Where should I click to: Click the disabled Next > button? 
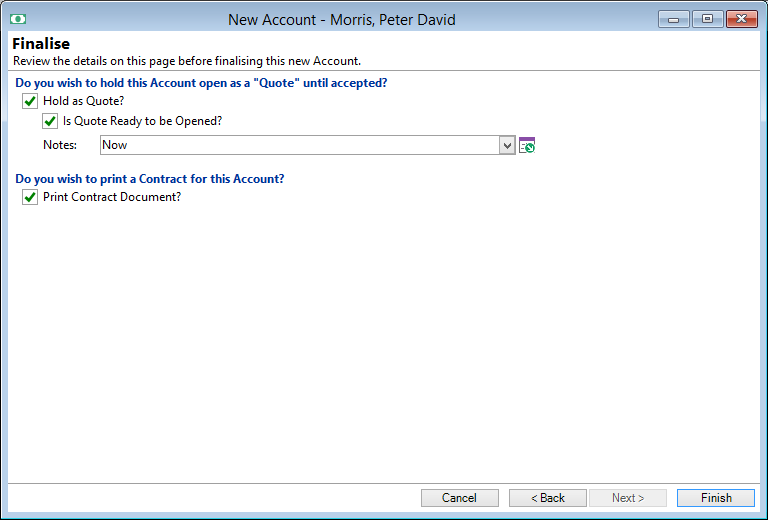point(628,498)
